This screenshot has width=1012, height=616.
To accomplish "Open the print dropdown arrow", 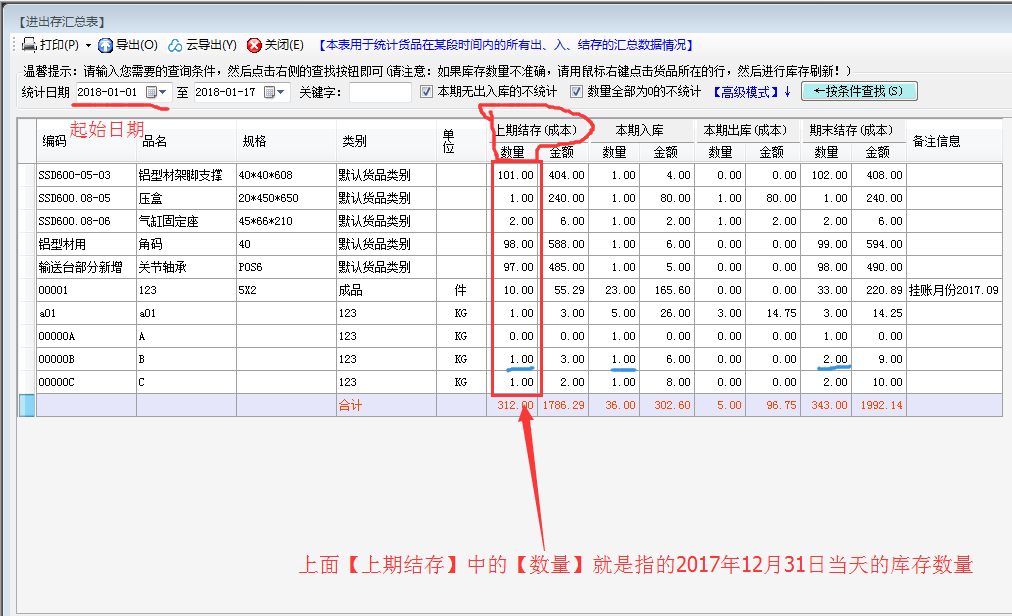I will (88, 45).
